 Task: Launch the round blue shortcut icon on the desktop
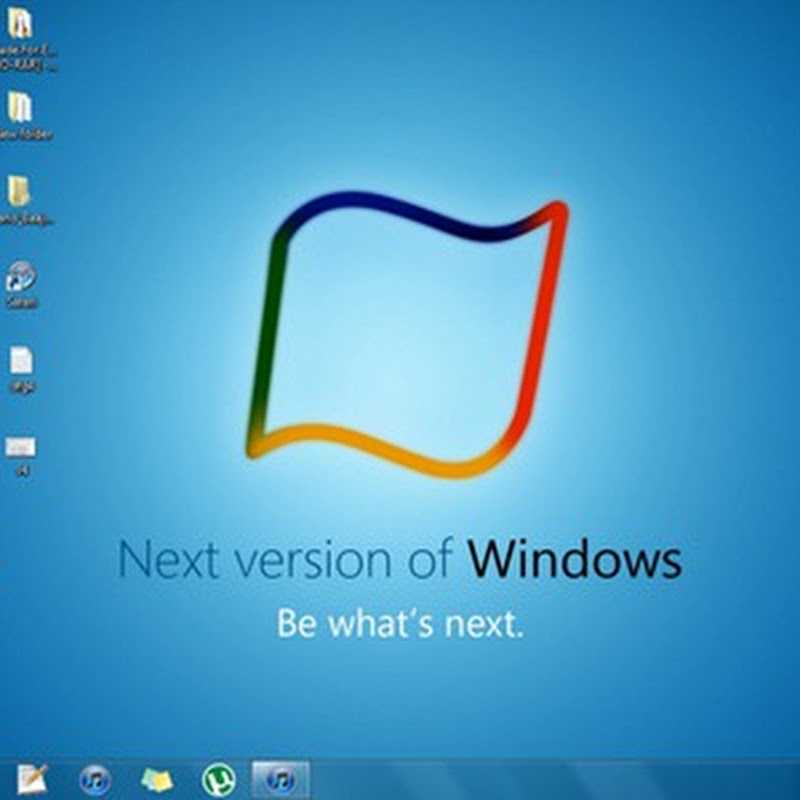(21, 277)
